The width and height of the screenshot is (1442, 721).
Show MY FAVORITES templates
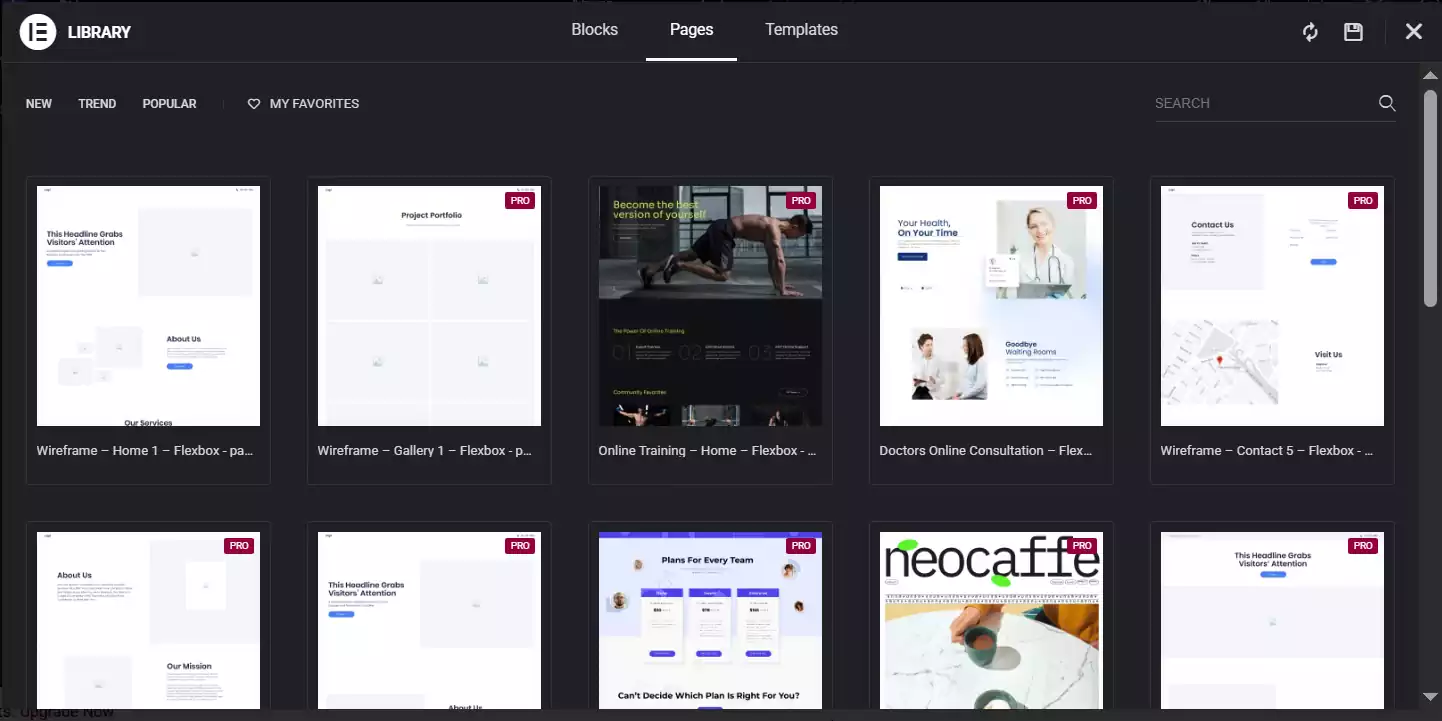[314, 104]
